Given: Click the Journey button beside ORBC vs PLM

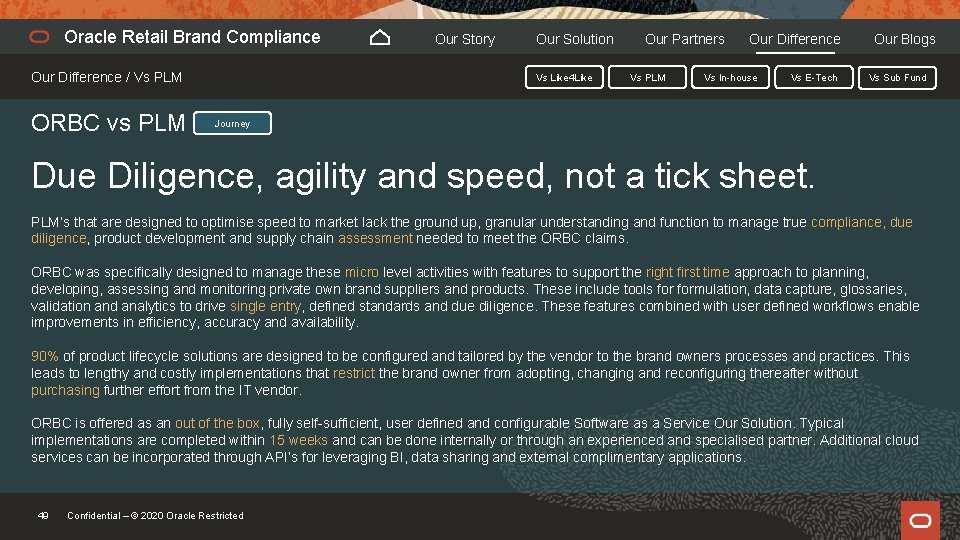Looking at the screenshot, I should [232, 123].
